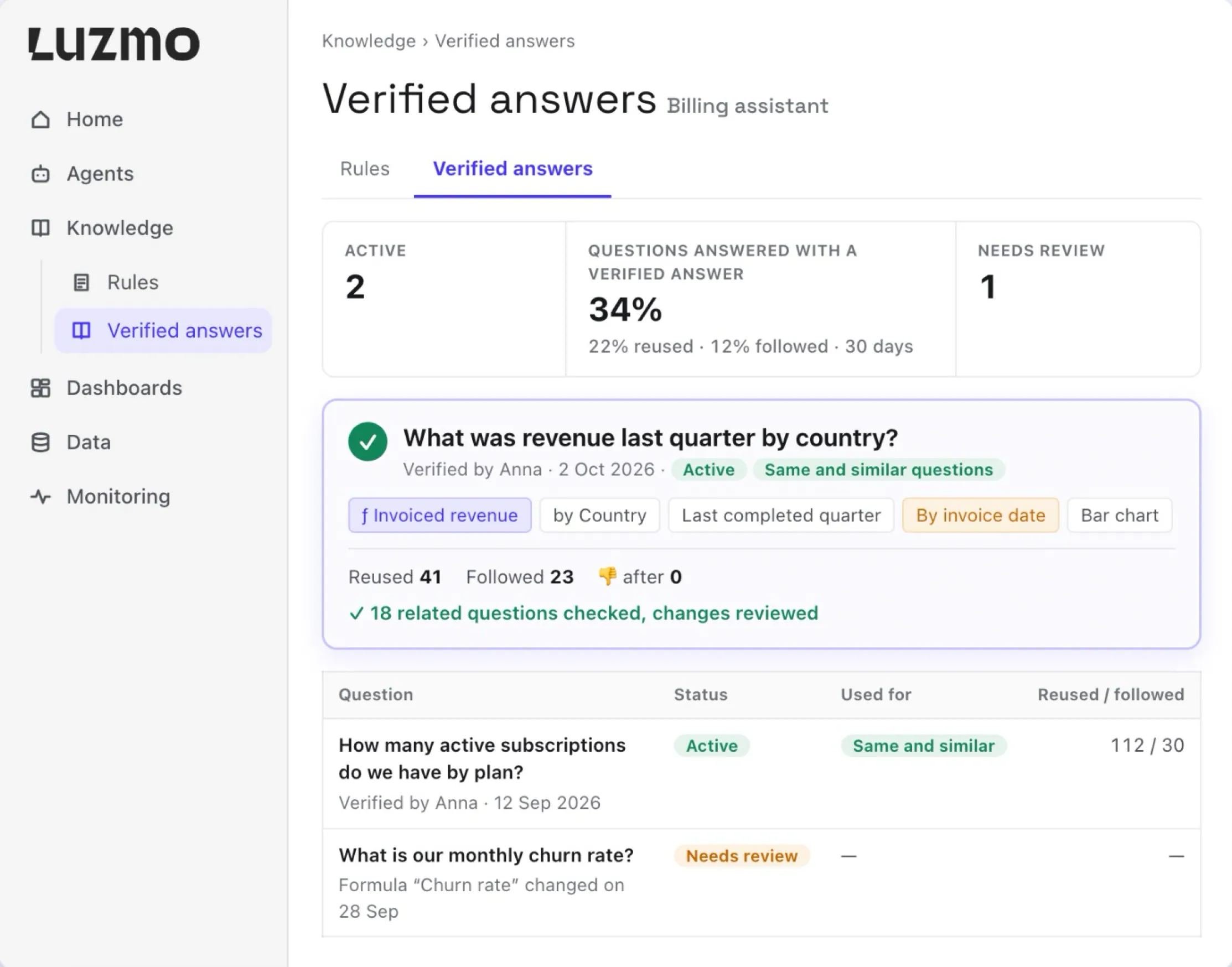
Task: Click the Invoiced revenue formula chip
Action: pos(439,515)
